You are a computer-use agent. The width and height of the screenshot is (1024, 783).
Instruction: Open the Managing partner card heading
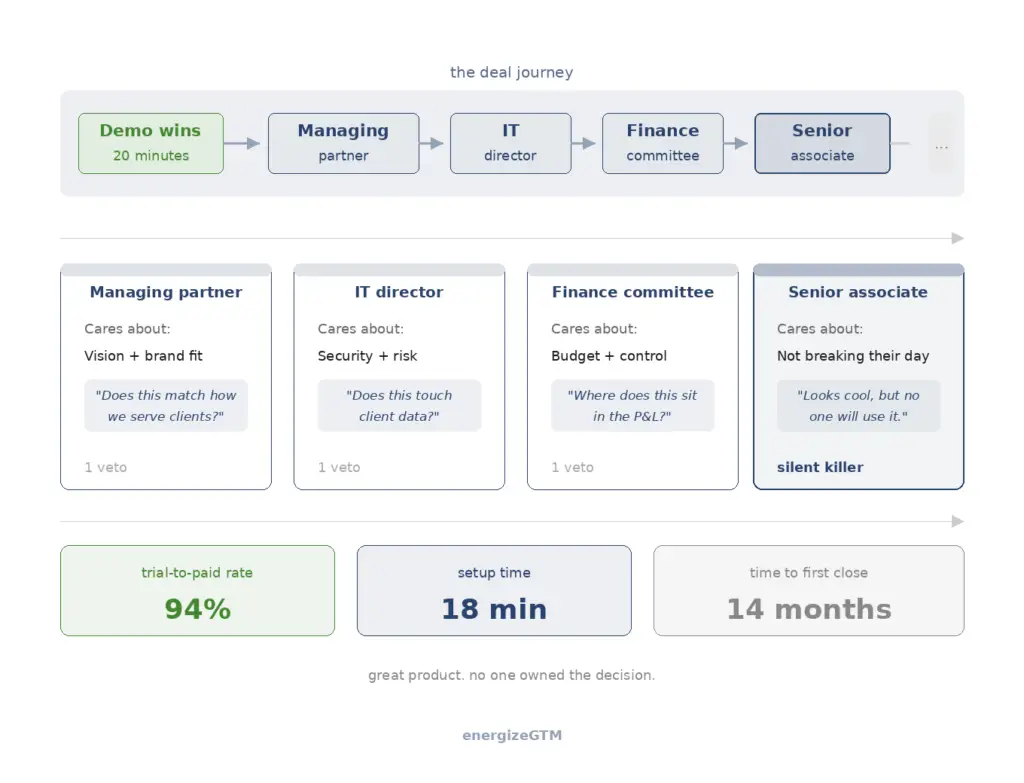[x=166, y=292]
